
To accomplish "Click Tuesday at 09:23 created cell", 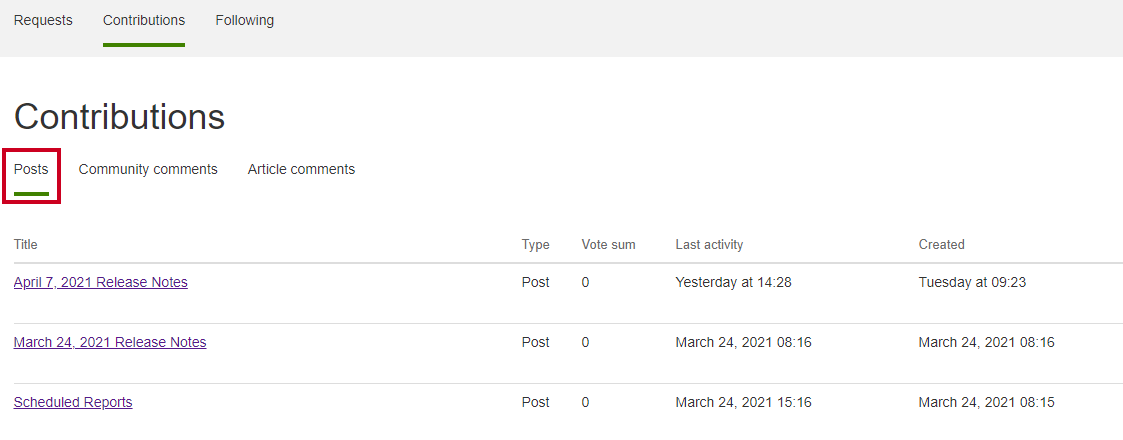I will [x=973, y=282].
